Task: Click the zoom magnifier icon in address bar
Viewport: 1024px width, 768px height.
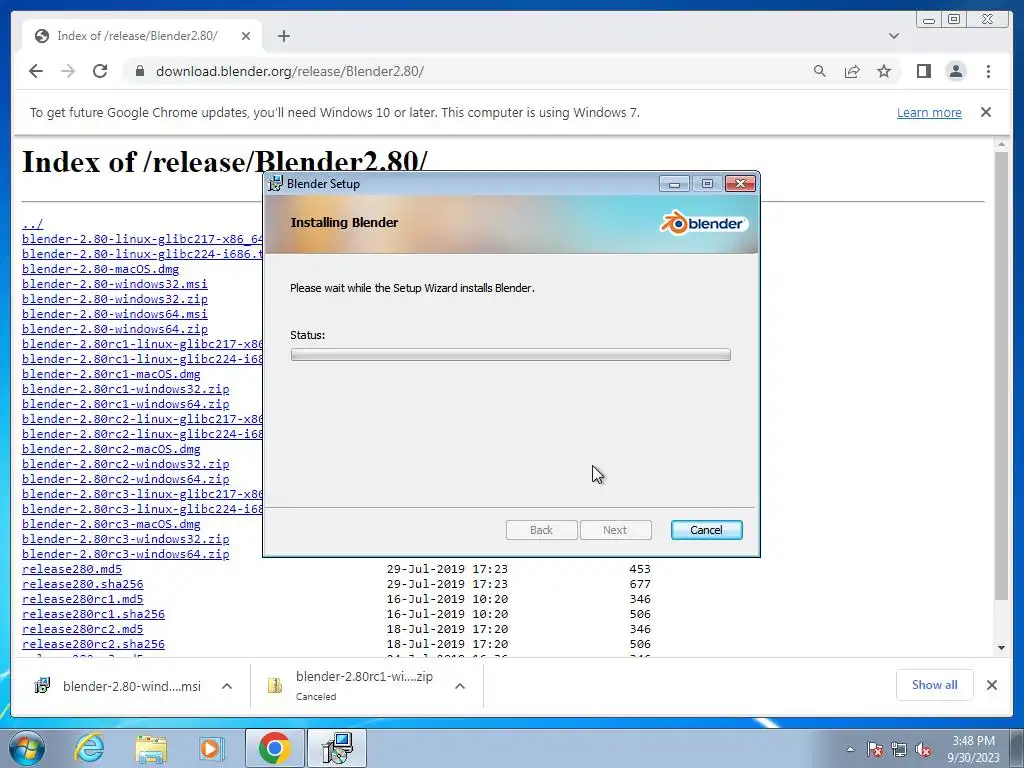Action: tap(820, 71)
